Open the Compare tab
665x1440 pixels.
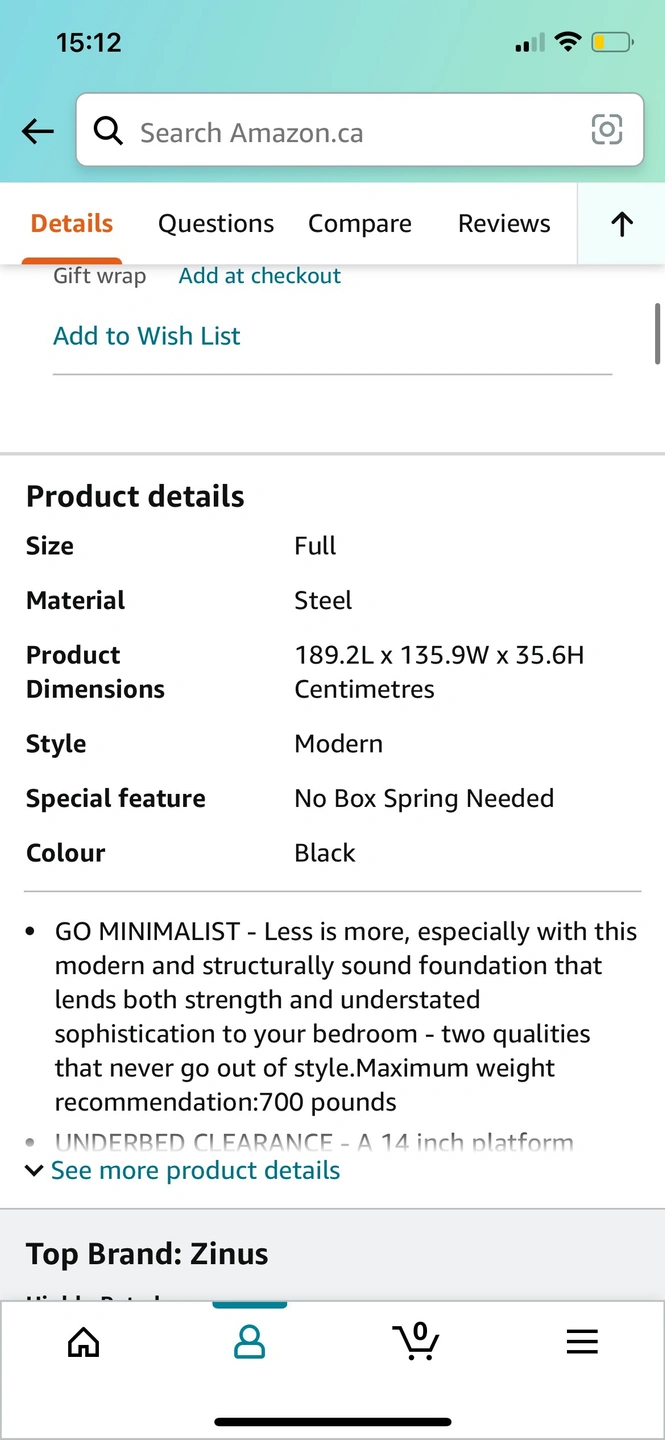[x=360, y=224]
